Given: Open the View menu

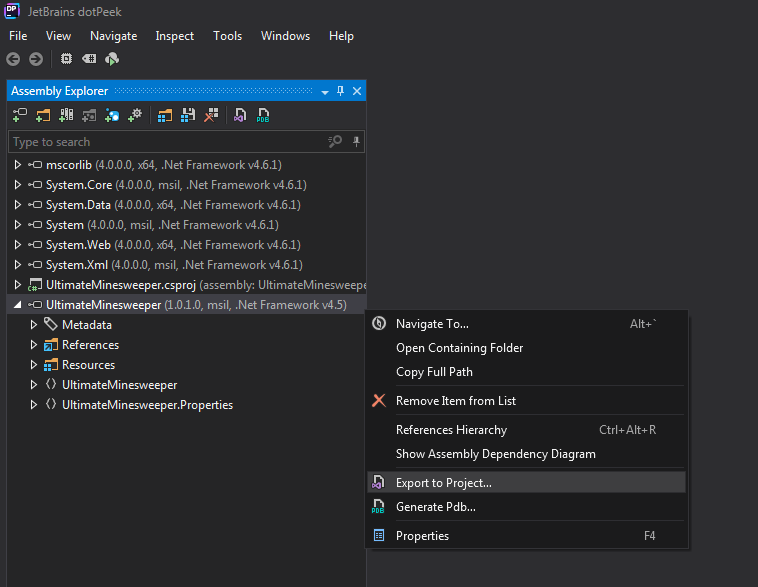Looking at the screenshot, I should pyautogui.click(x=58, y=36).
